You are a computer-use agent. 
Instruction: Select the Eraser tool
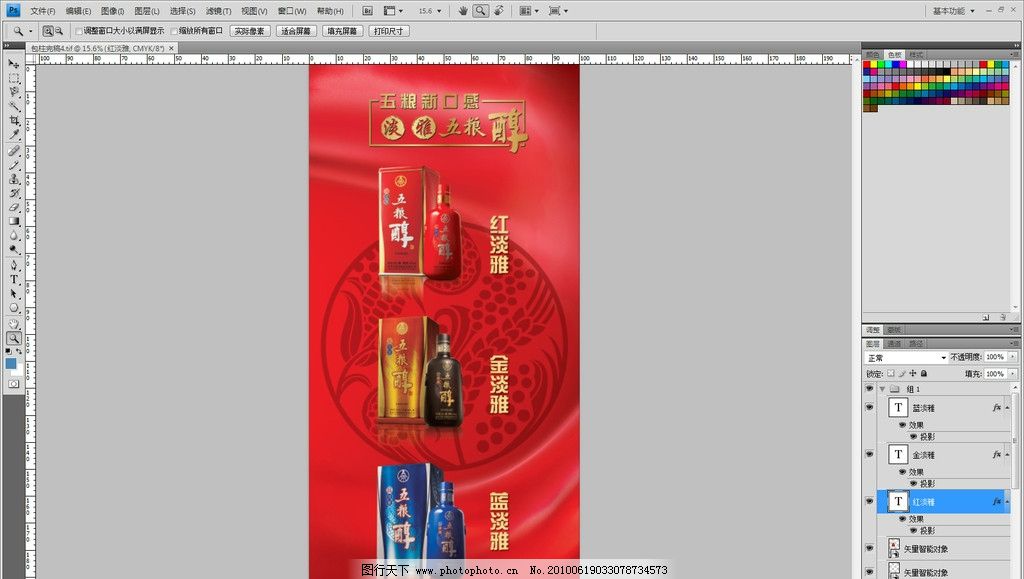pos(14,208)
